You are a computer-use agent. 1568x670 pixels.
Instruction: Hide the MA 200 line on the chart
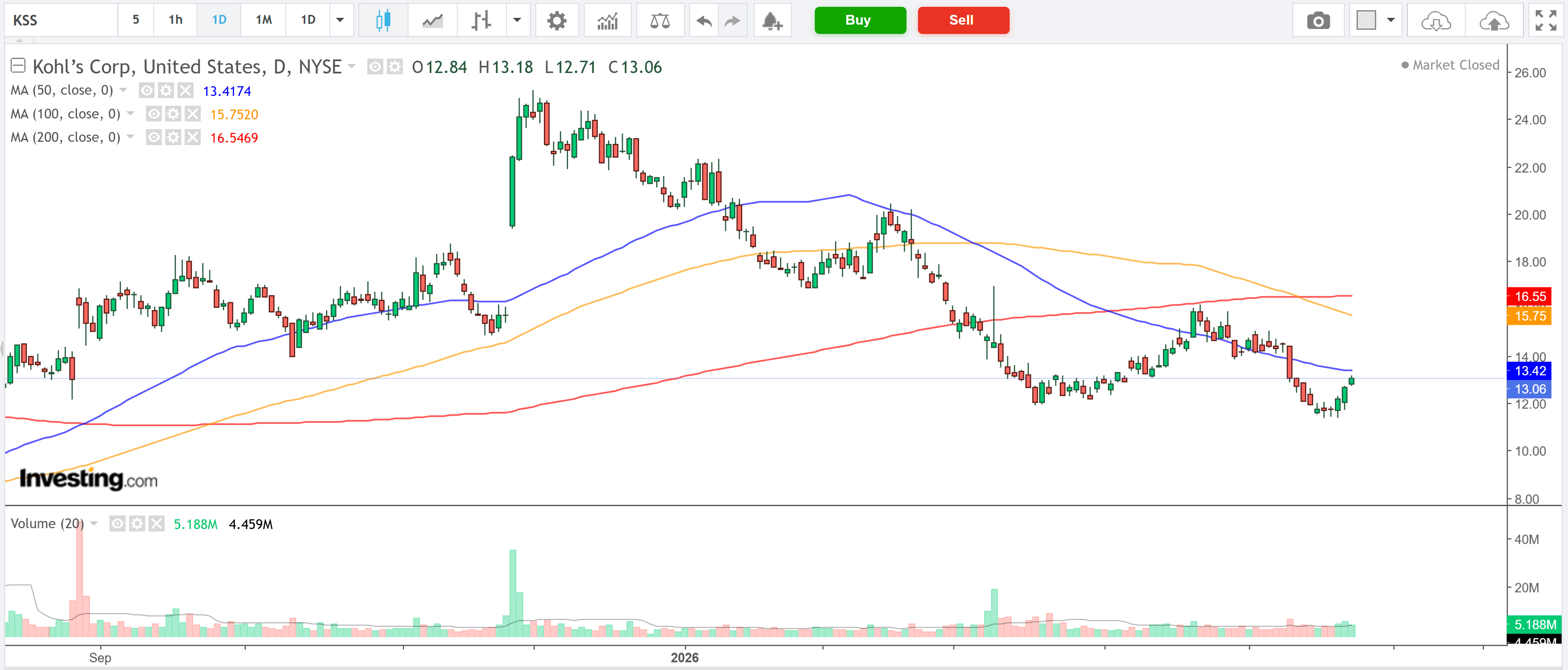tap(153, 137)
